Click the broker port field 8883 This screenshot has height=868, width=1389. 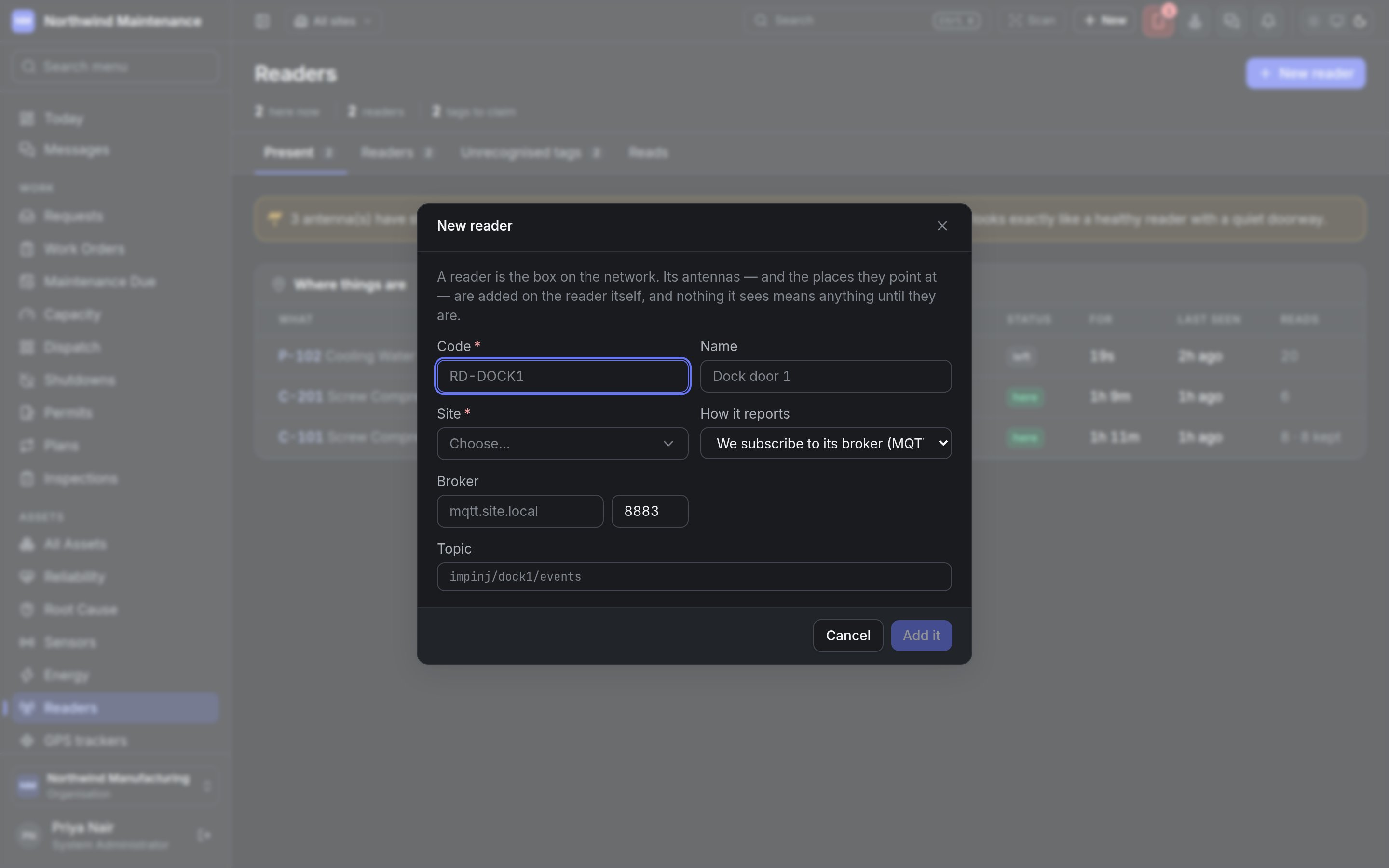click(x=650, y=511)
